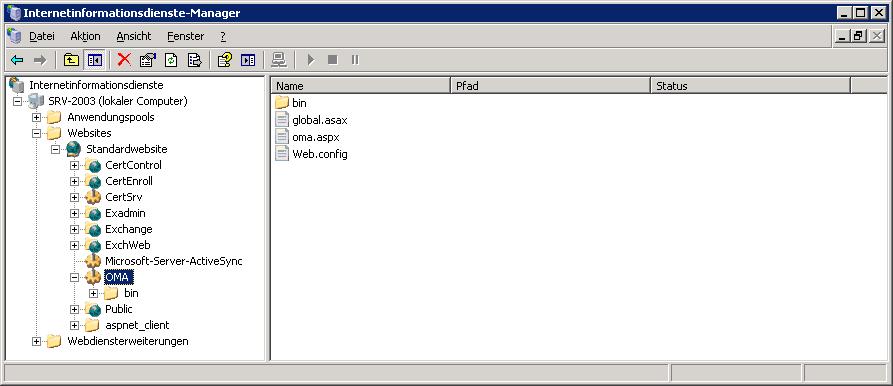
Task: Click the greyed Forward arrow toolbar button
Action: pyautogui.click(x=40, y=60)
